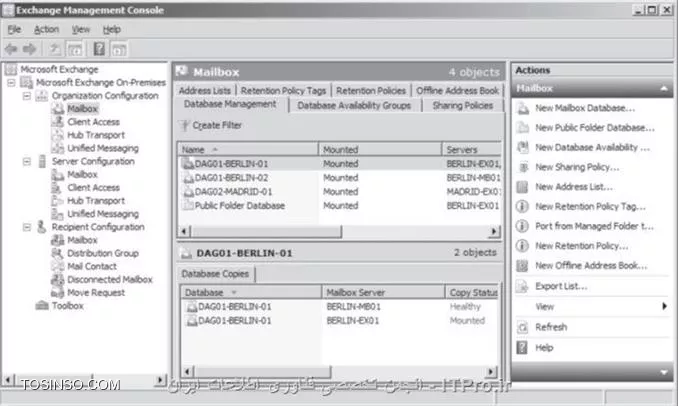Expand the View submenu arrow
678x406 pixels.
665,306
